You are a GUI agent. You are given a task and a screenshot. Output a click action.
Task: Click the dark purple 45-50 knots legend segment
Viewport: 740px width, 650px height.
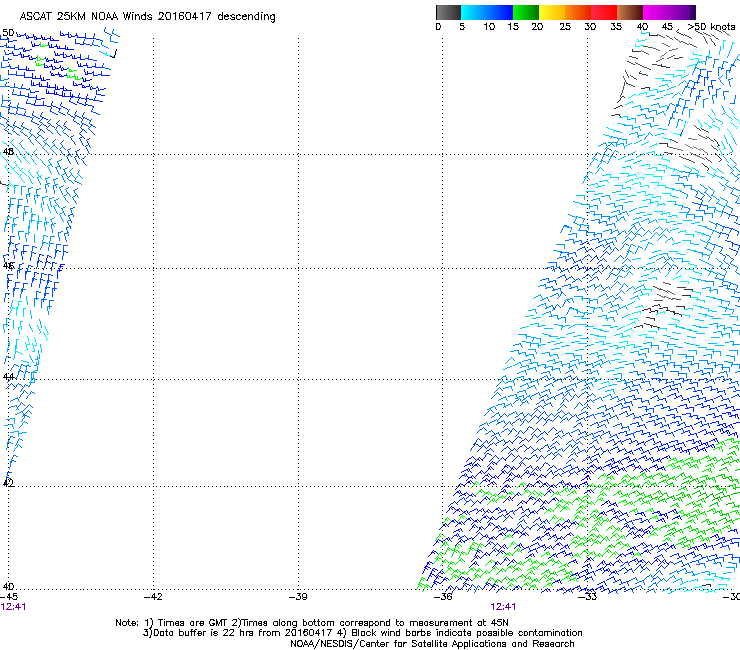[x=682, y=12]
